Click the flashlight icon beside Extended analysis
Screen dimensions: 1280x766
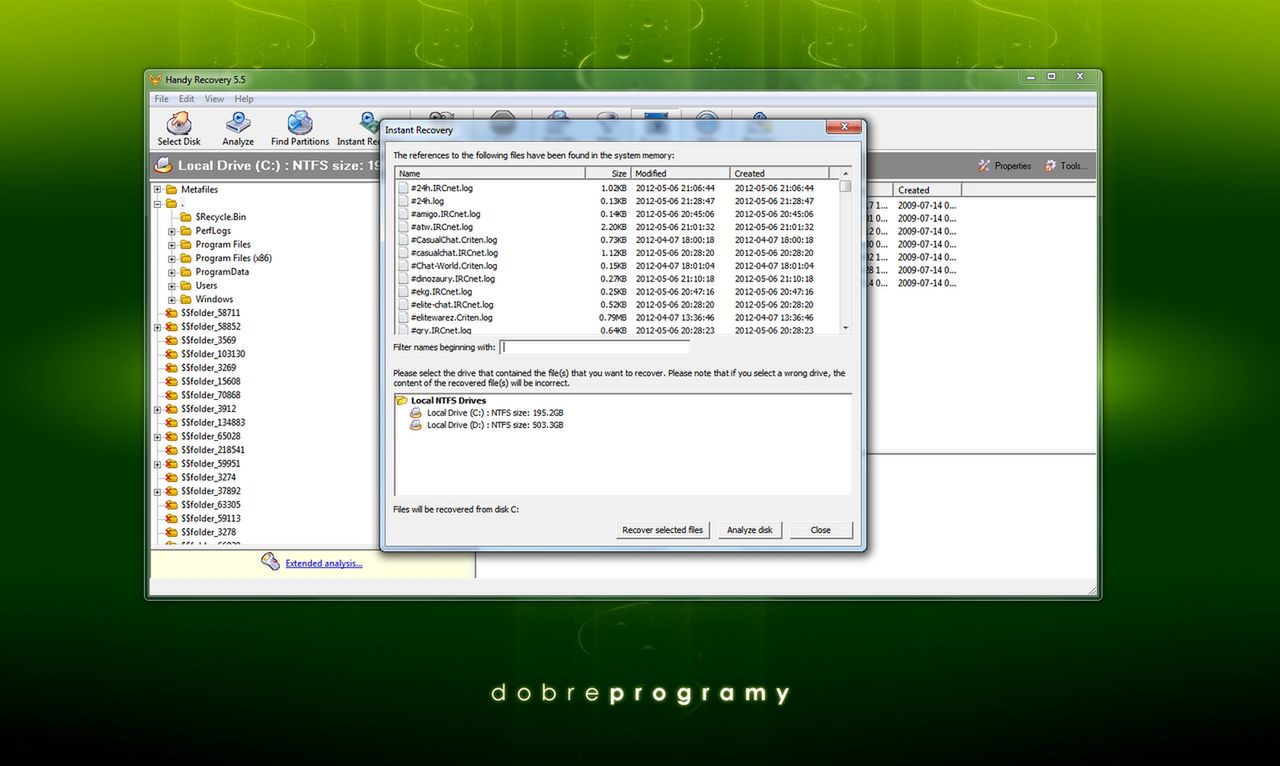(270, 562)
